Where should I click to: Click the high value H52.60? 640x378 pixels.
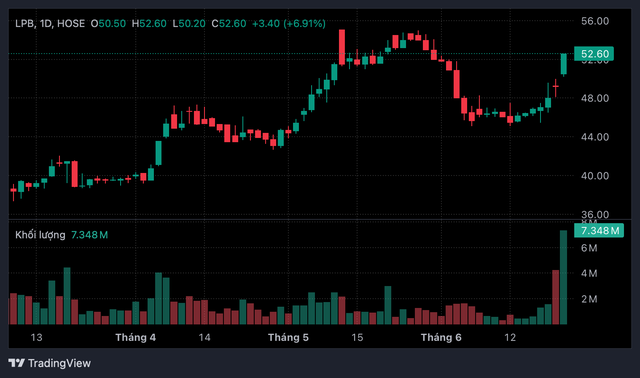click(x=149, y=24)
